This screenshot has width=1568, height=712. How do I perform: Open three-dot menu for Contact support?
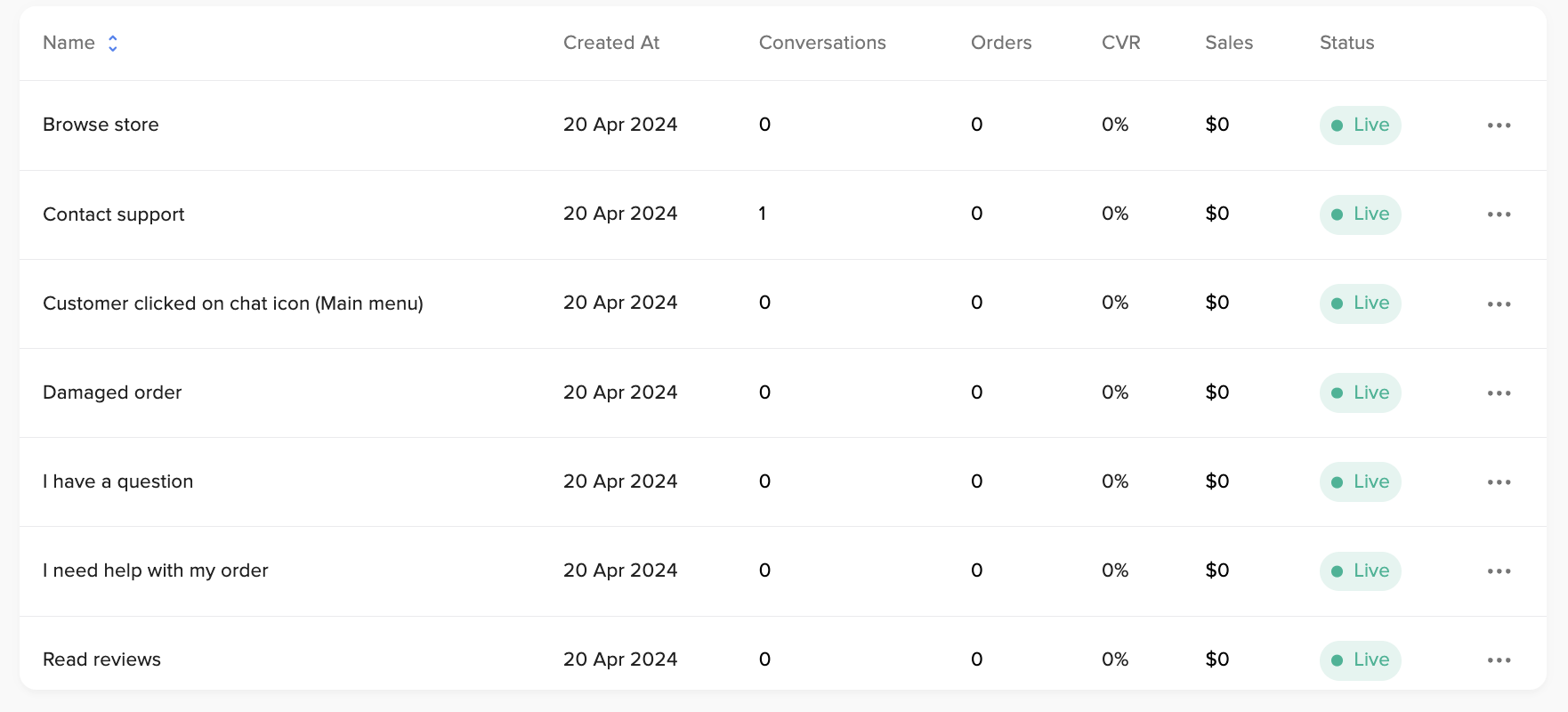tap(1499, 214)
